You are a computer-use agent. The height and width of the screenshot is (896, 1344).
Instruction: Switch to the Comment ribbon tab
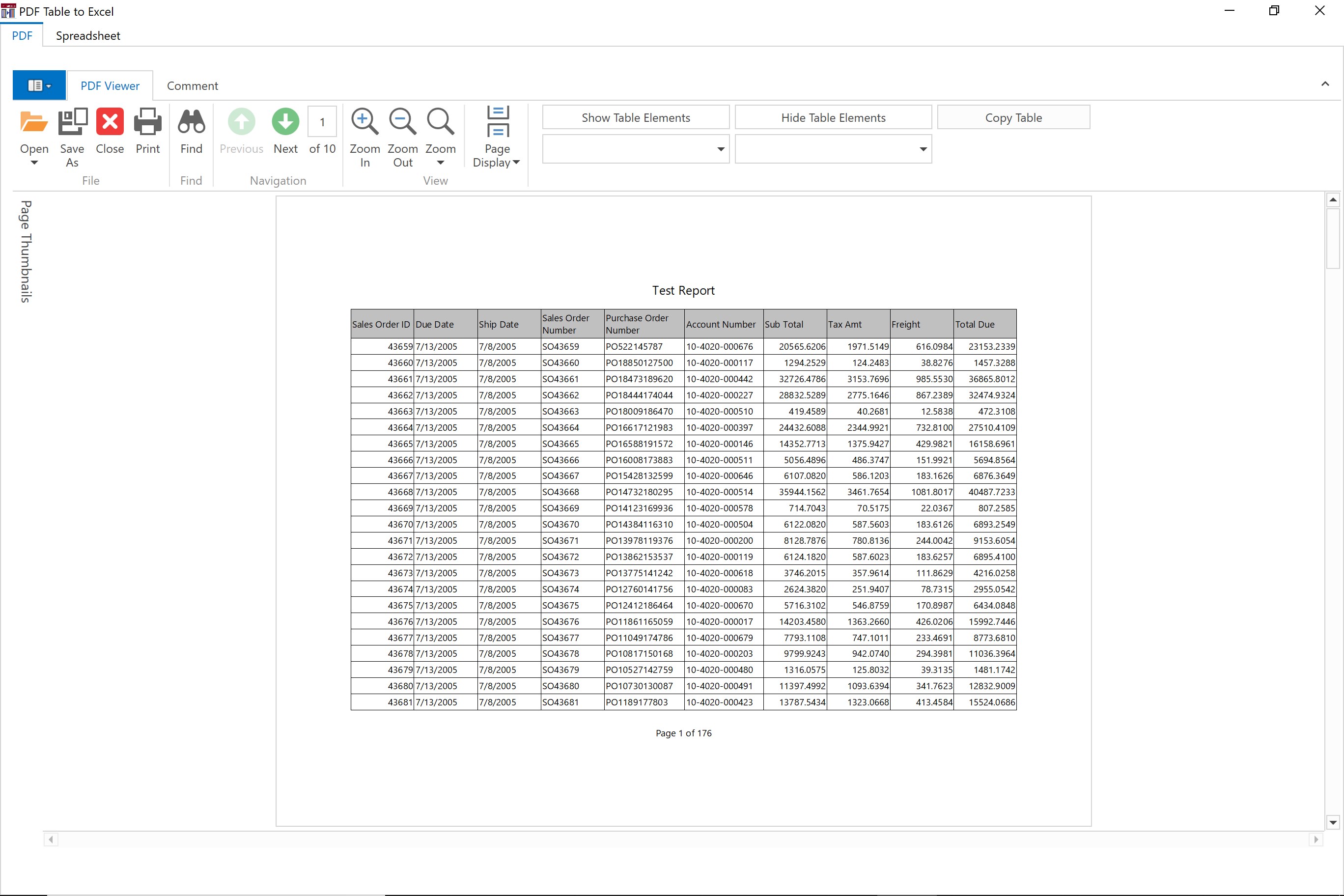point(192,85)
